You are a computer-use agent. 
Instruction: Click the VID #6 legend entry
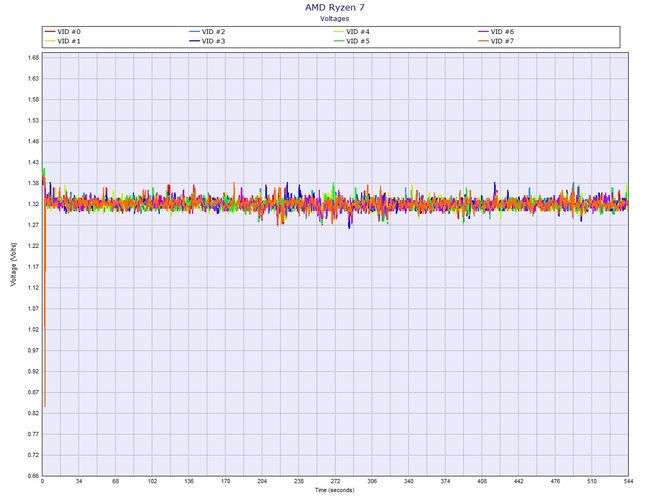point(496,32)
